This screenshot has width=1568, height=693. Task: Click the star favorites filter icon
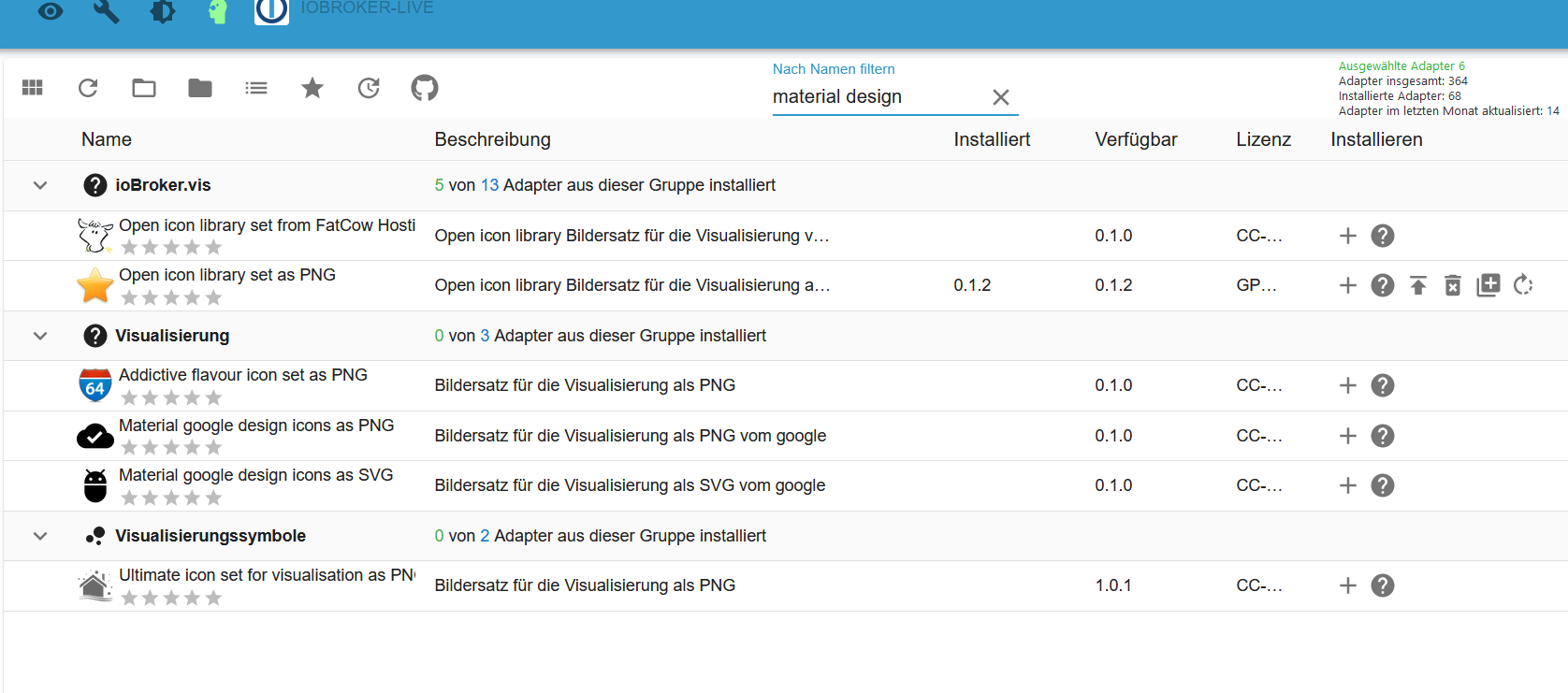click(312, 88)
